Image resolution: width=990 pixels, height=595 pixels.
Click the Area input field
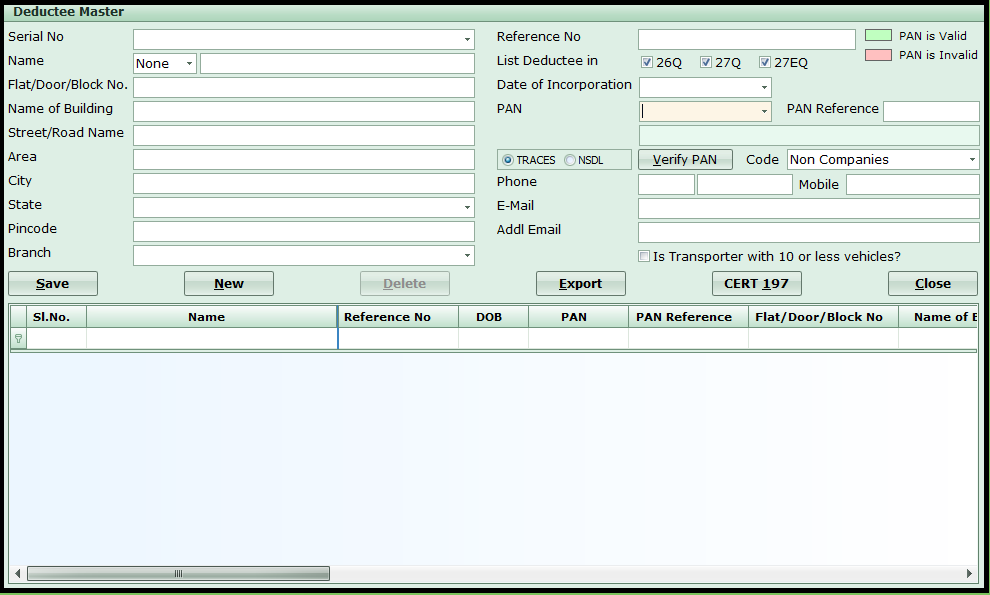[x=304, y=159]
